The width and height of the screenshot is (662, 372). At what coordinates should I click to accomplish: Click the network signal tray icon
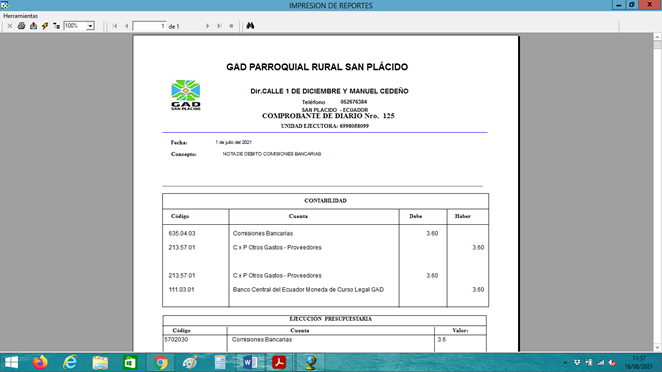pyautogui.click(x=600, y=363)
